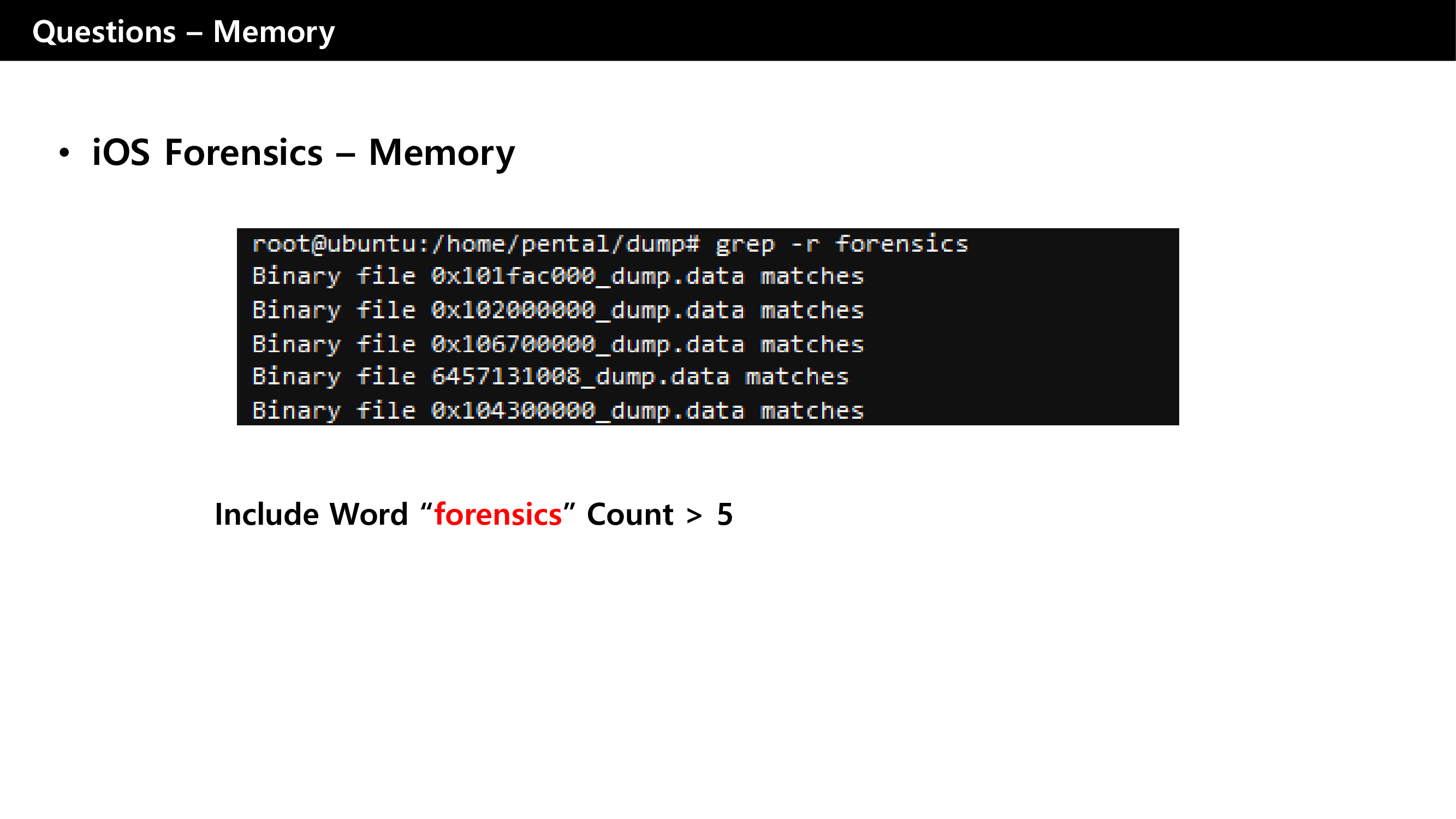Click the bullet point before iOS Forensics
Viewport: 1456px width, 819px height.
coord(64,153)
